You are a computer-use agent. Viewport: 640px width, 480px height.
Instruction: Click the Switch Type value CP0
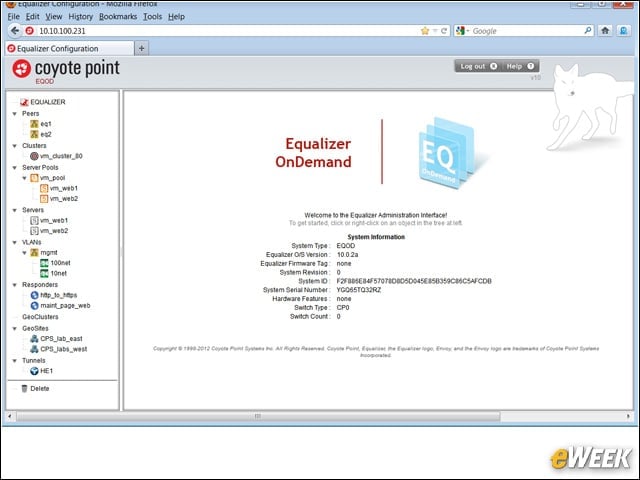tap(343, 308)
